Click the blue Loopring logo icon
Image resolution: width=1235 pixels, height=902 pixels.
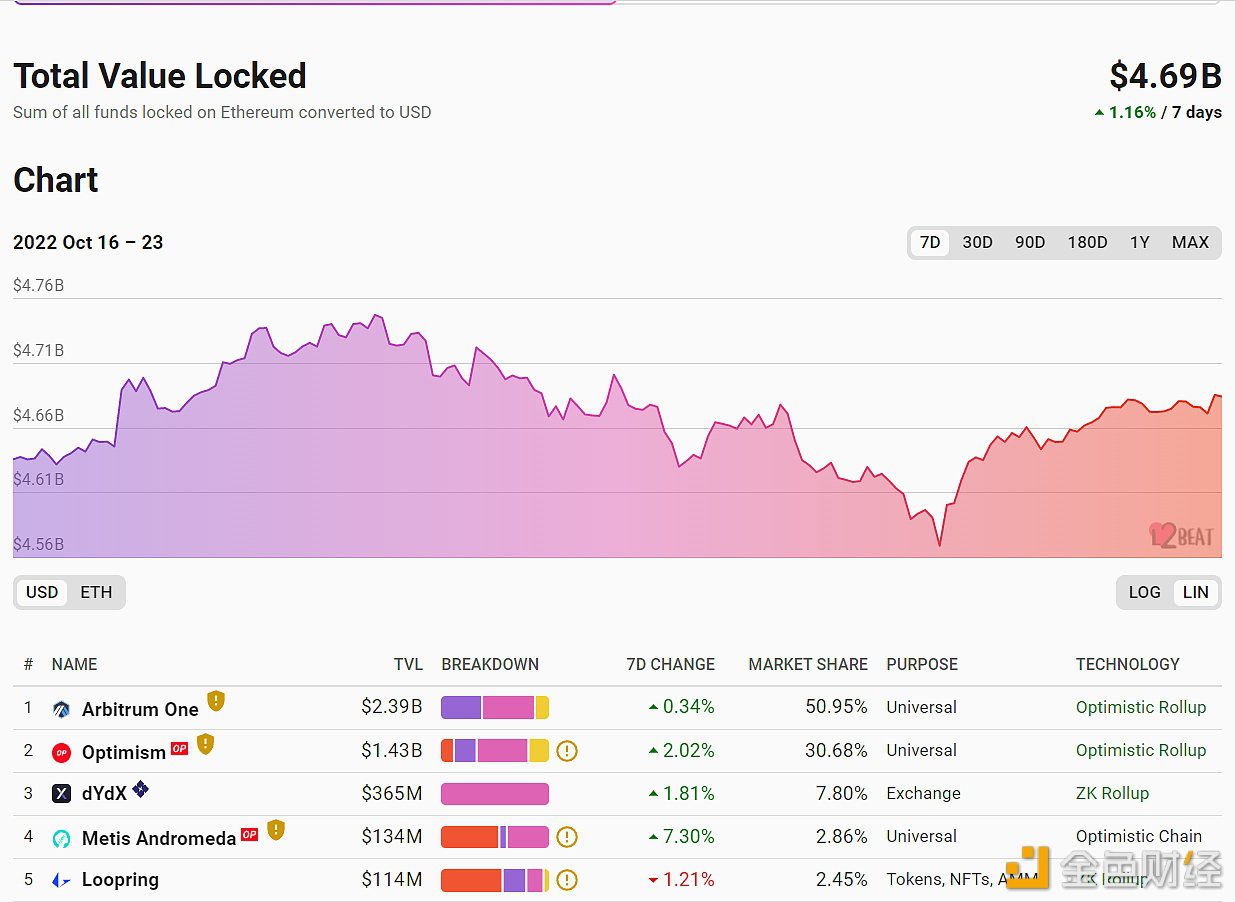[62, 880]
